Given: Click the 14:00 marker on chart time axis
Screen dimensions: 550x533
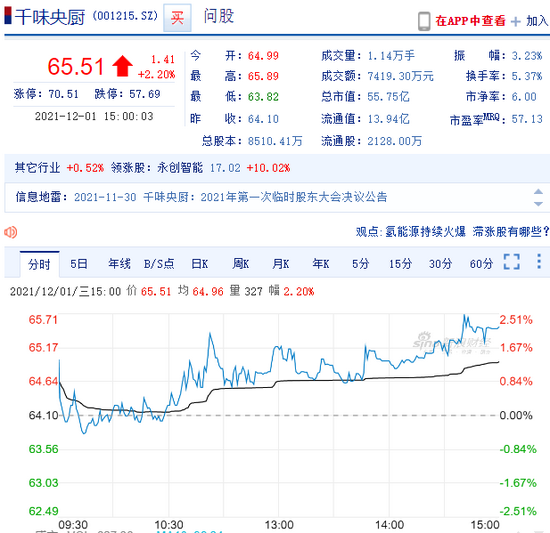Looking at the screenshot, I should click(x=389, y=525).
